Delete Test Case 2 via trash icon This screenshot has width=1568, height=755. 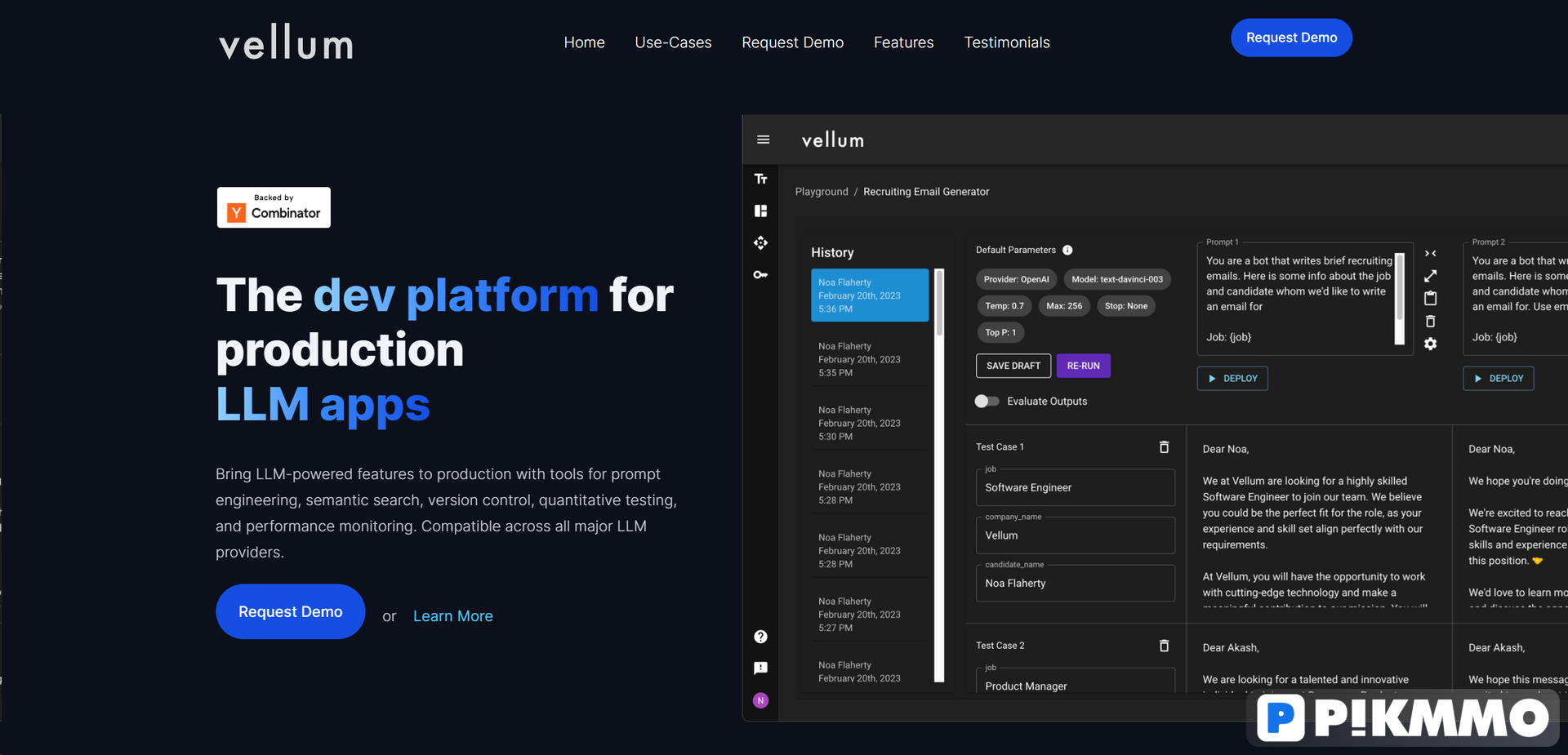tap(1164, 646)
